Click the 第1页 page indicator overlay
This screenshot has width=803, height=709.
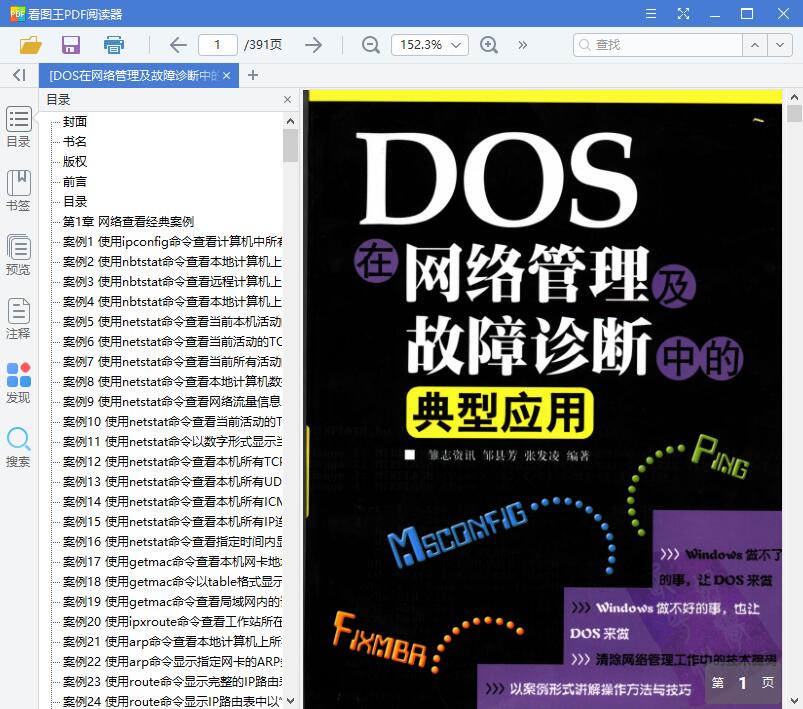click(743, 683)
